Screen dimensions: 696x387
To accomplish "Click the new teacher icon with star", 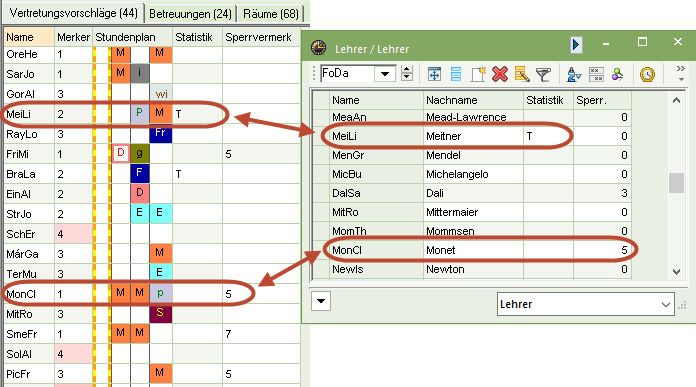I will click(x=478, y=74).
